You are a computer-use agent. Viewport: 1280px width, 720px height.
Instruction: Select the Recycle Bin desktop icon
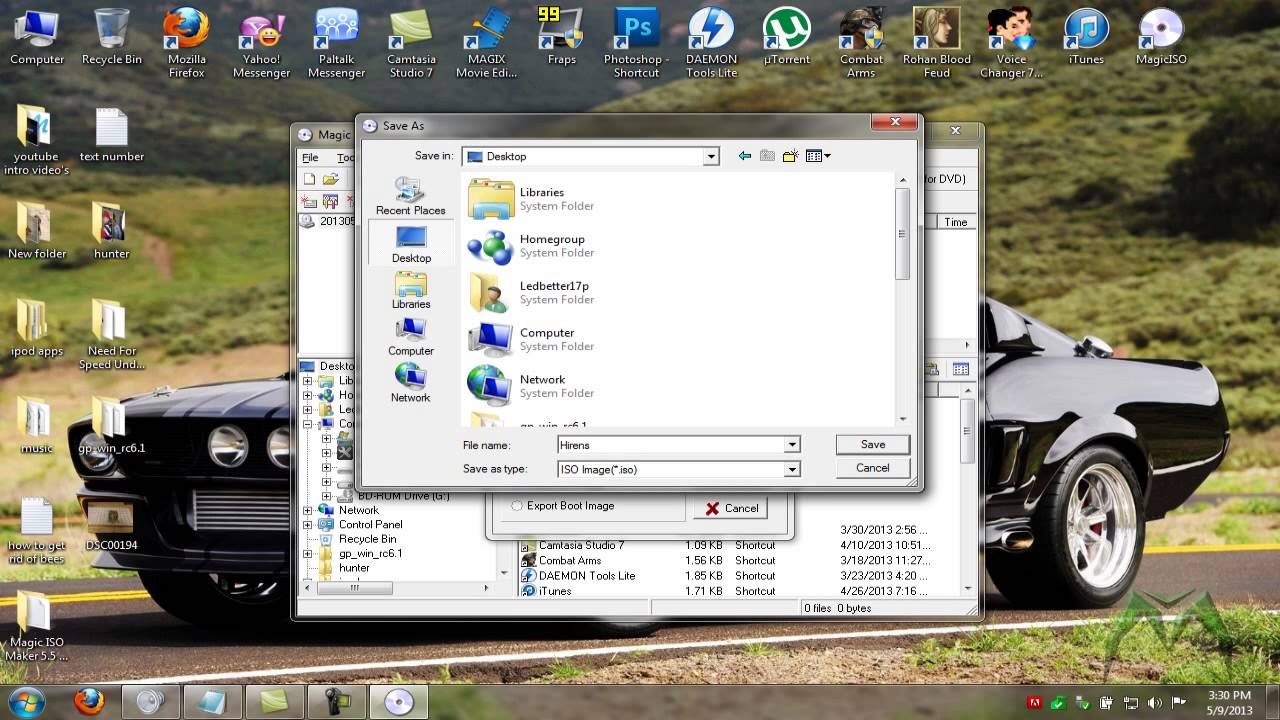tap(112, 37)
